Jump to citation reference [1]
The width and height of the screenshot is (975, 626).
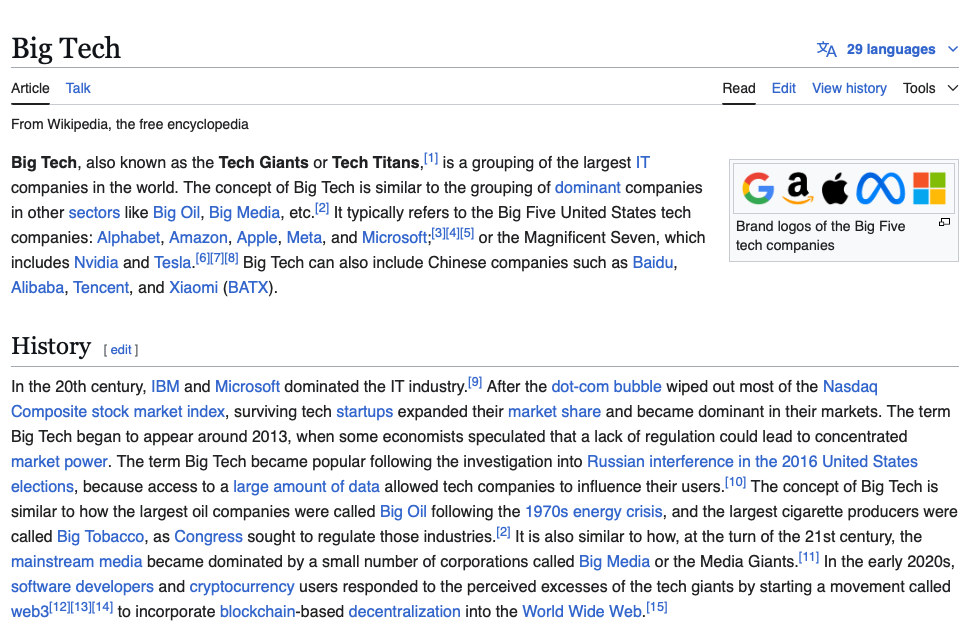pyautogui.click(x=431, y=158)
